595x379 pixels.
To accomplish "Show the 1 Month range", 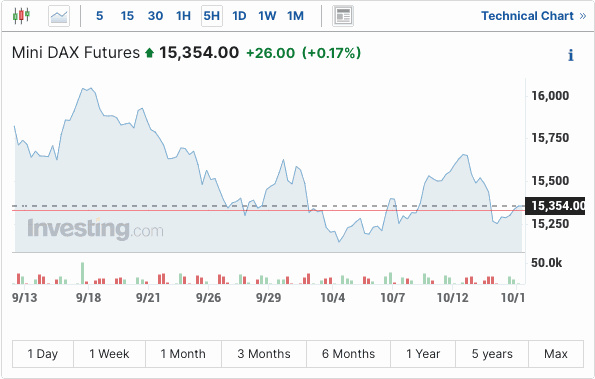I will pyautogui.click(x=183, y=354).
